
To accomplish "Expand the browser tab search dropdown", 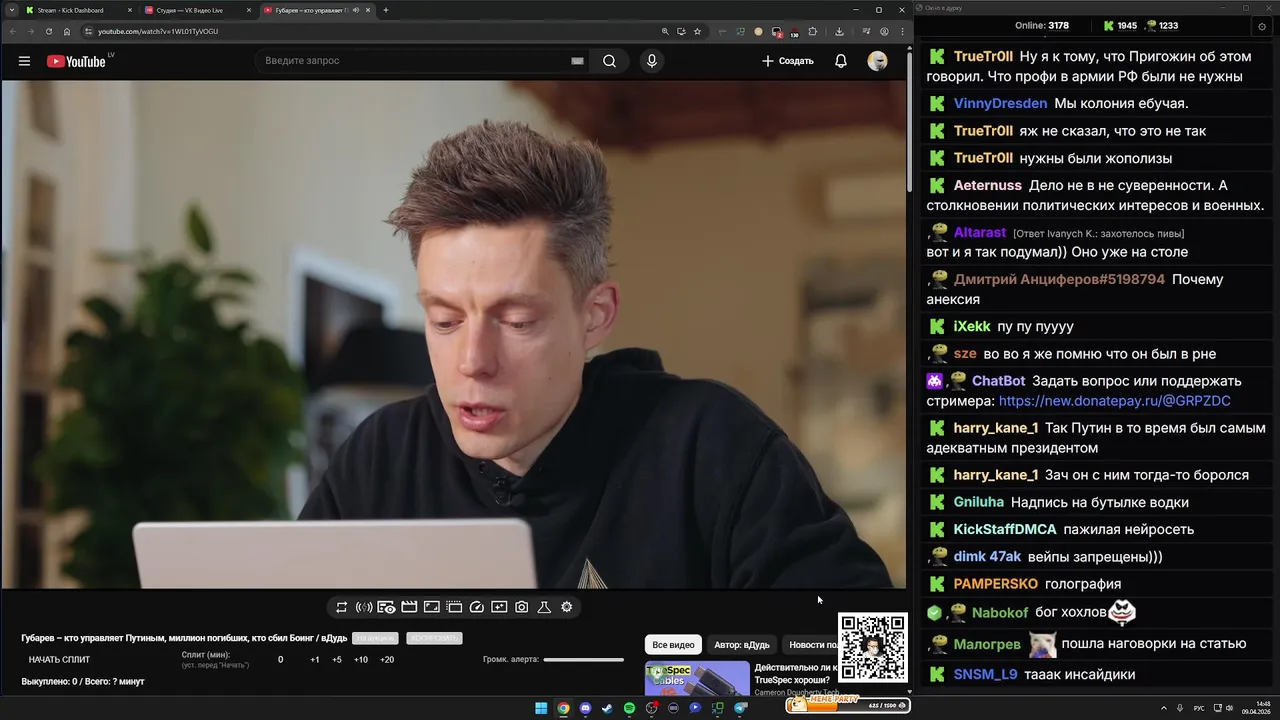I will pyautogui.click(x=12, y=10).
